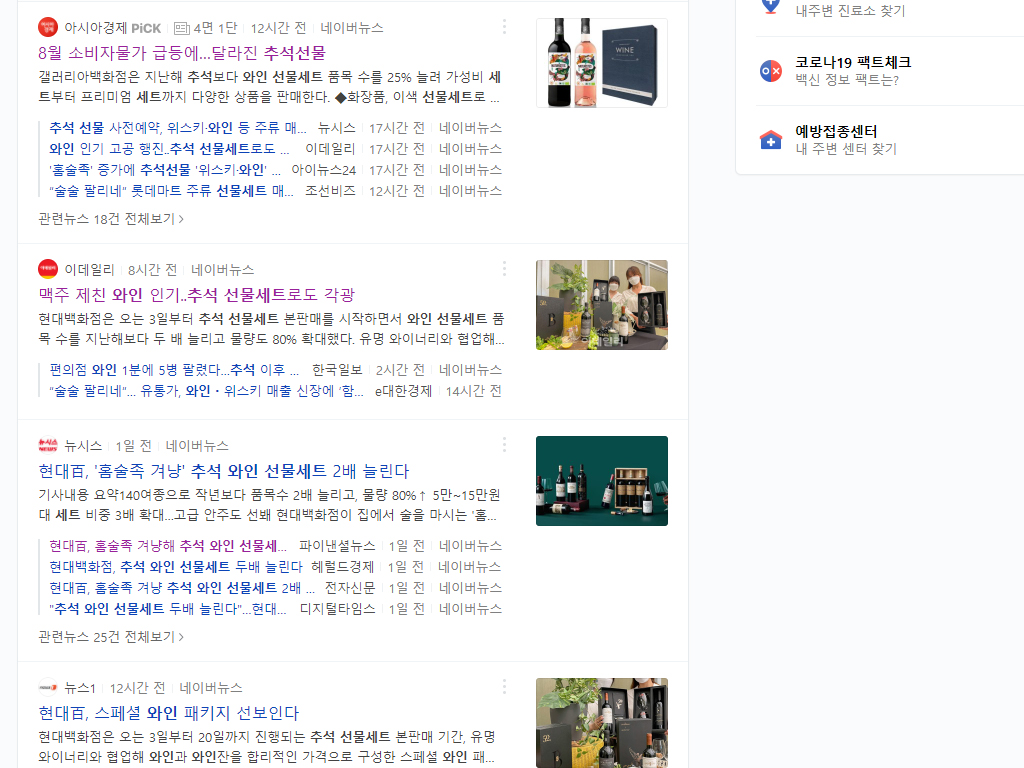Click 네이버뉴스 link next to 아시아경제 12시간 전
This screenshot has height=768, width=1024.
(x=352, y=28)
